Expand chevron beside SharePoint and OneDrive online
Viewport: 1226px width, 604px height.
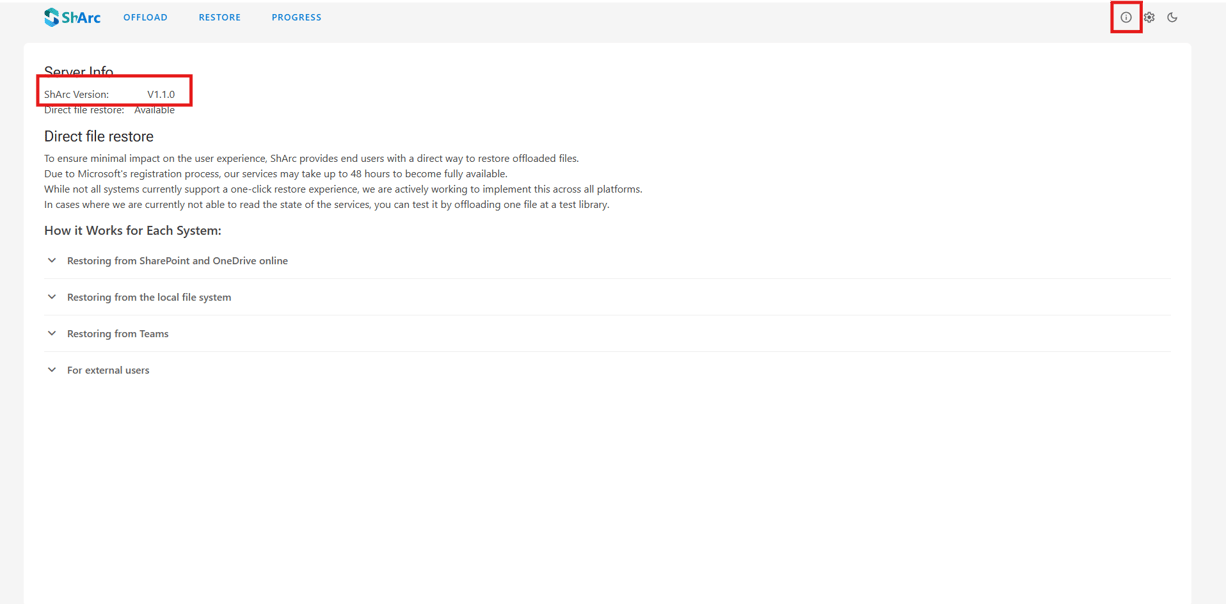(52, 261)
